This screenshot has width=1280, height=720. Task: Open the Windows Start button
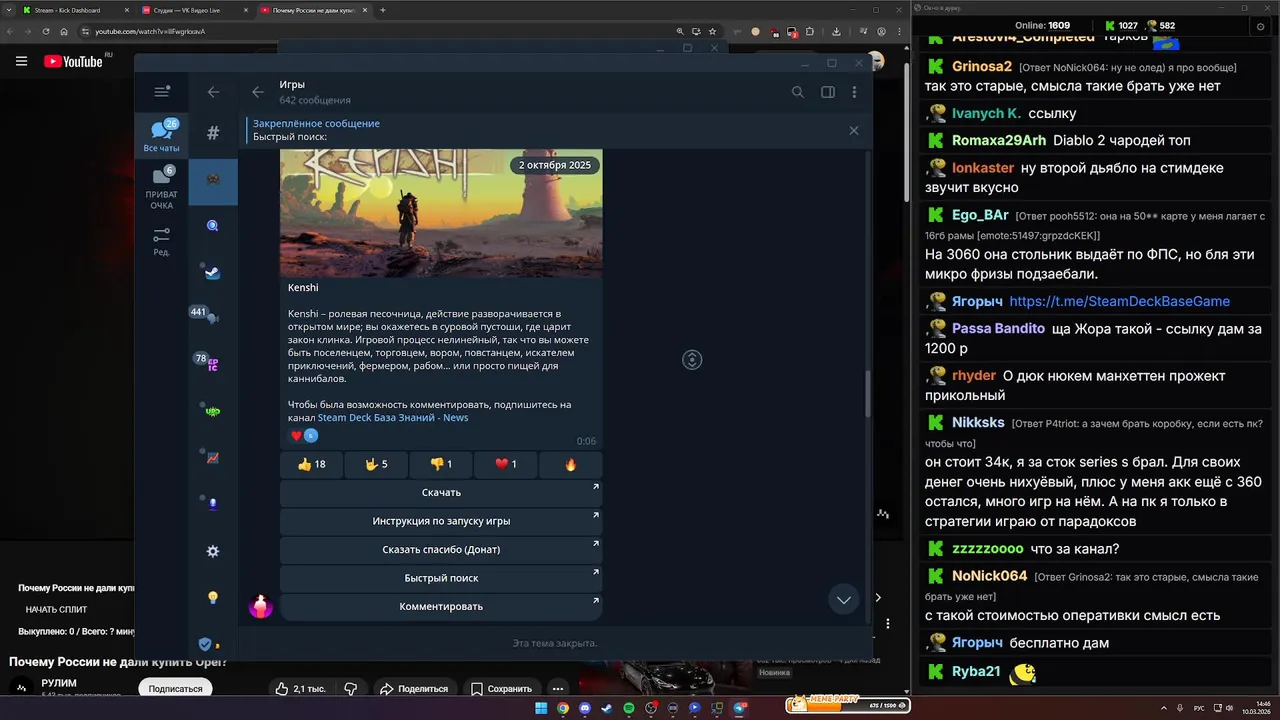pos(541,708)
